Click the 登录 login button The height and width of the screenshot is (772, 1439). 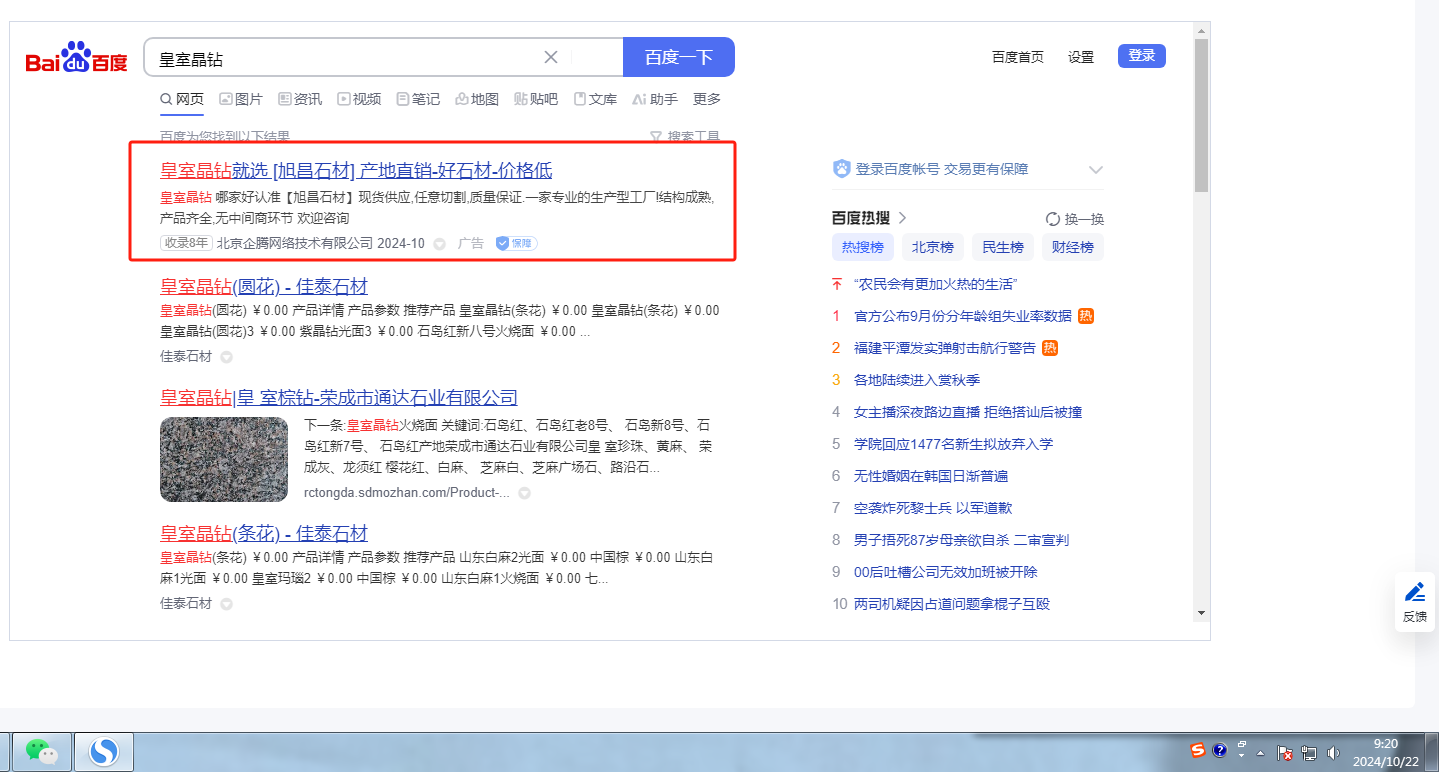pos(1141,56)
